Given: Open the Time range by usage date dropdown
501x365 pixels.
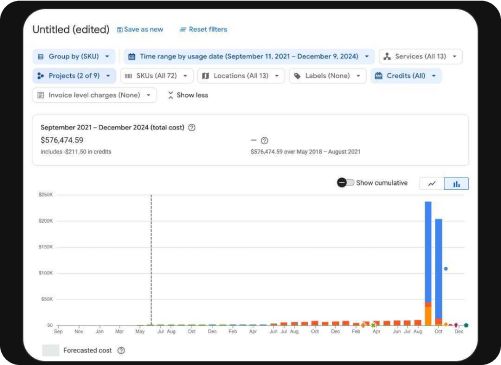Looking at the screenshot, I should (249, 56).
